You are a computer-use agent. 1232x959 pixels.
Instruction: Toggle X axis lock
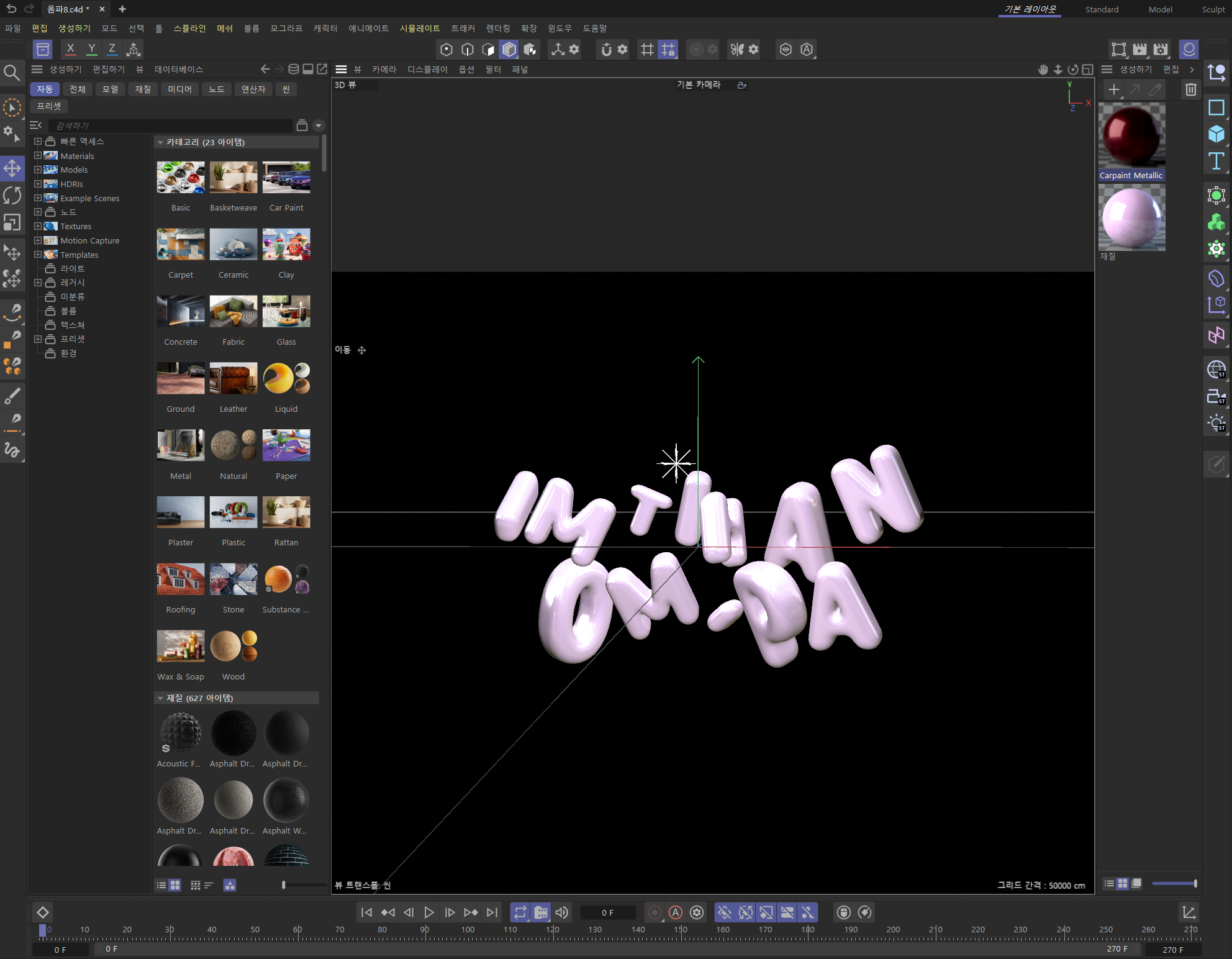[x=71, y=50]
